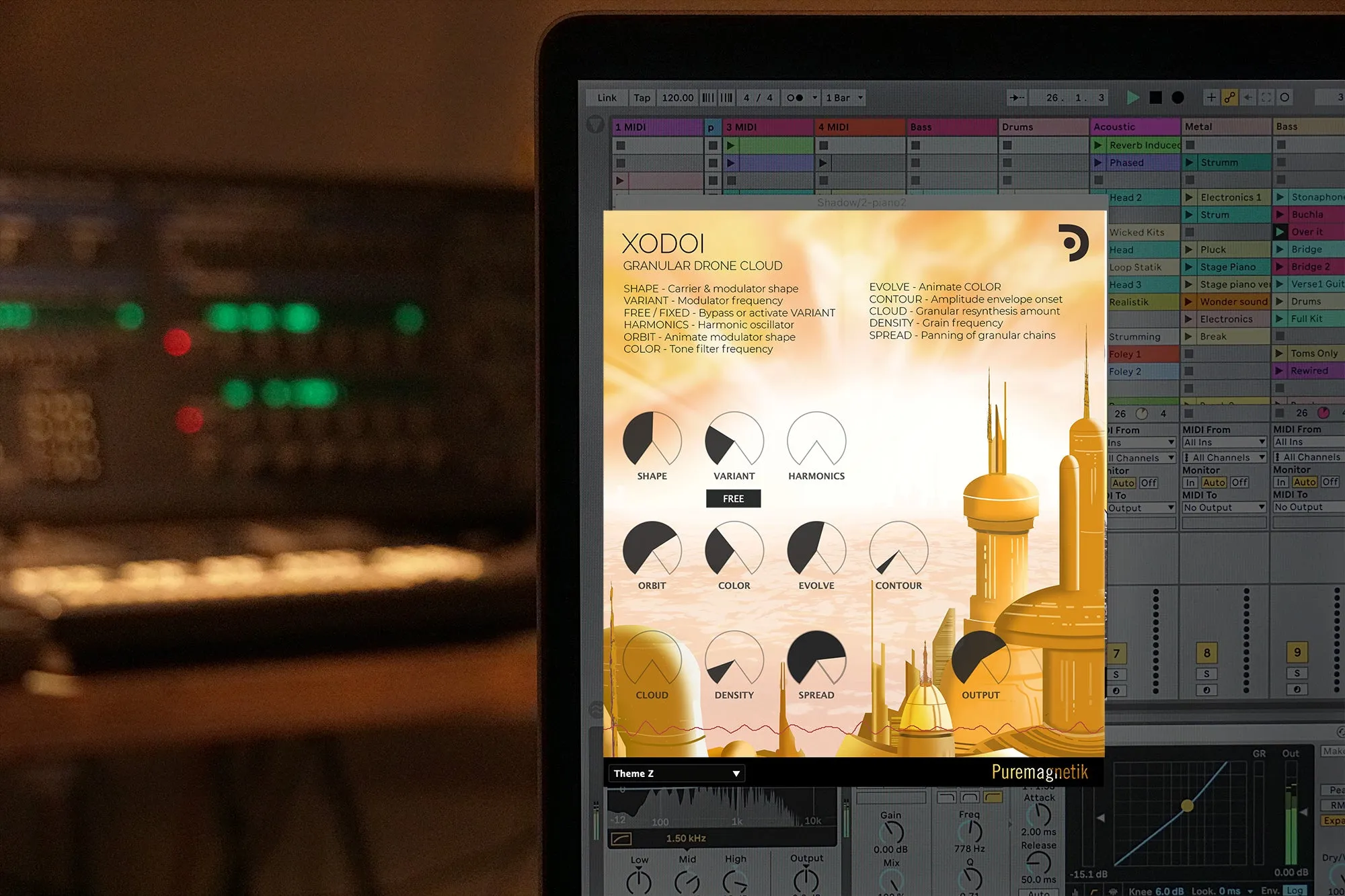Click the Session Record hollow circle icon
Viewport: 1345px width, 896px height.
pyautogui.click(x=1284, y=97)
